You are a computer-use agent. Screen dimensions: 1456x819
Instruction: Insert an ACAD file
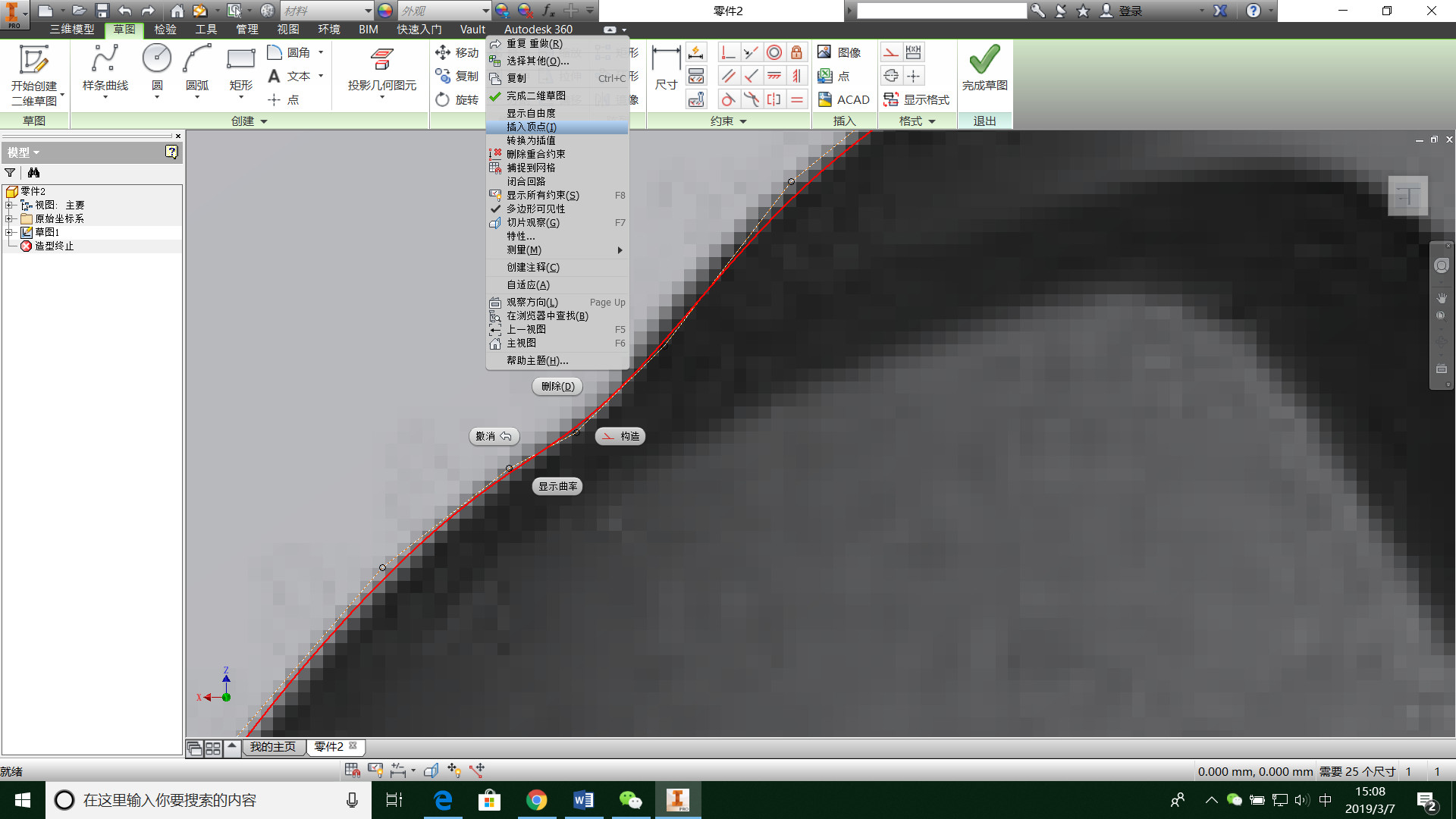844,99
